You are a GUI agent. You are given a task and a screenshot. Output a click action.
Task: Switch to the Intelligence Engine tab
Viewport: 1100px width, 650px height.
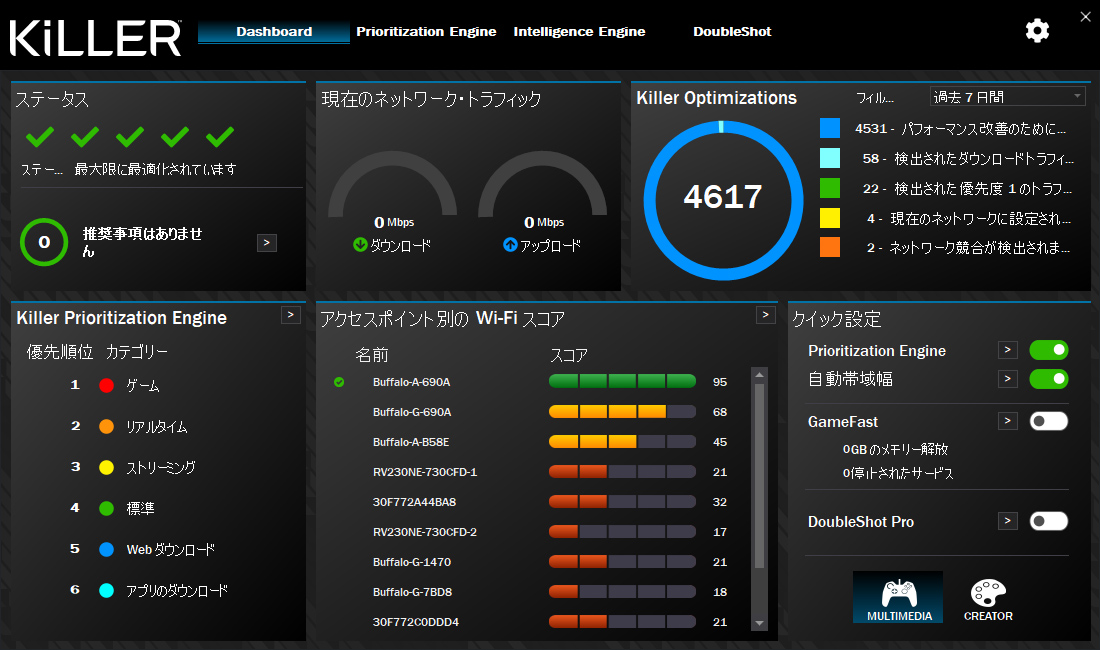[x=579, y=32]
